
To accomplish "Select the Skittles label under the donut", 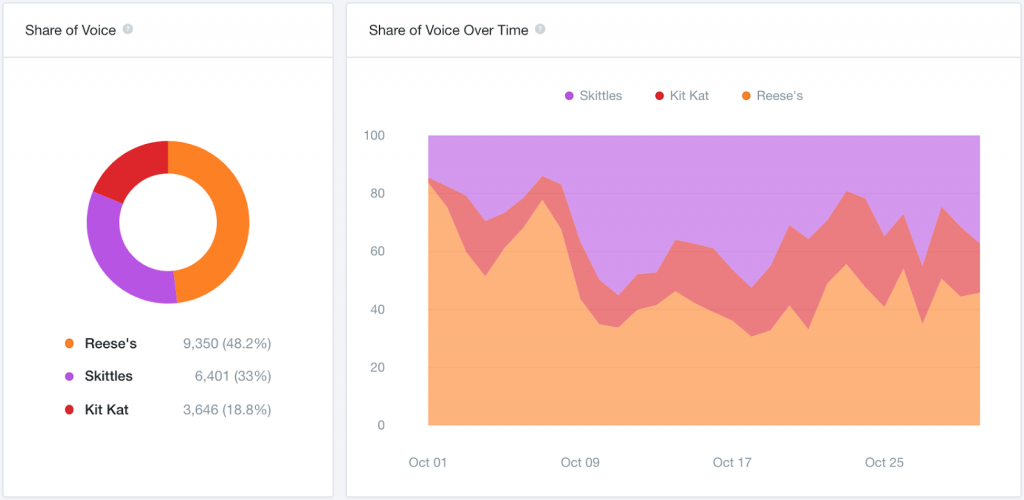I will 109,377.
